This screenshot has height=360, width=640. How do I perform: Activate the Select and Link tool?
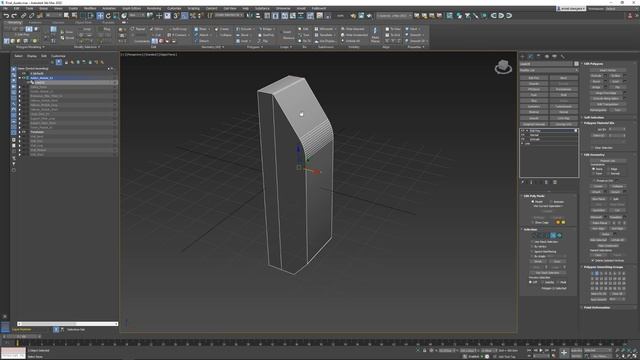(23, 16)
